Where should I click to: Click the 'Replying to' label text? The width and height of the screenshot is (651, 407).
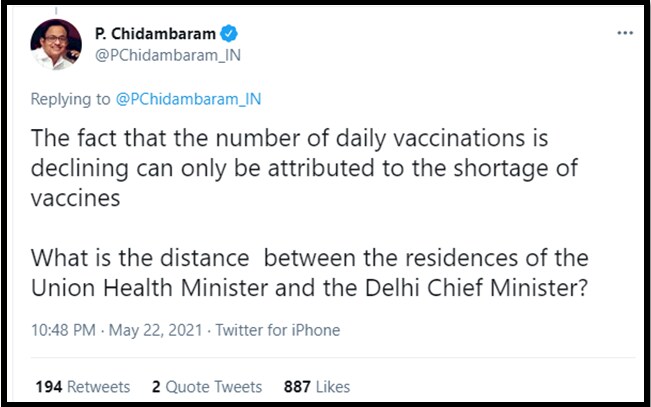click(x=70, y=98)
